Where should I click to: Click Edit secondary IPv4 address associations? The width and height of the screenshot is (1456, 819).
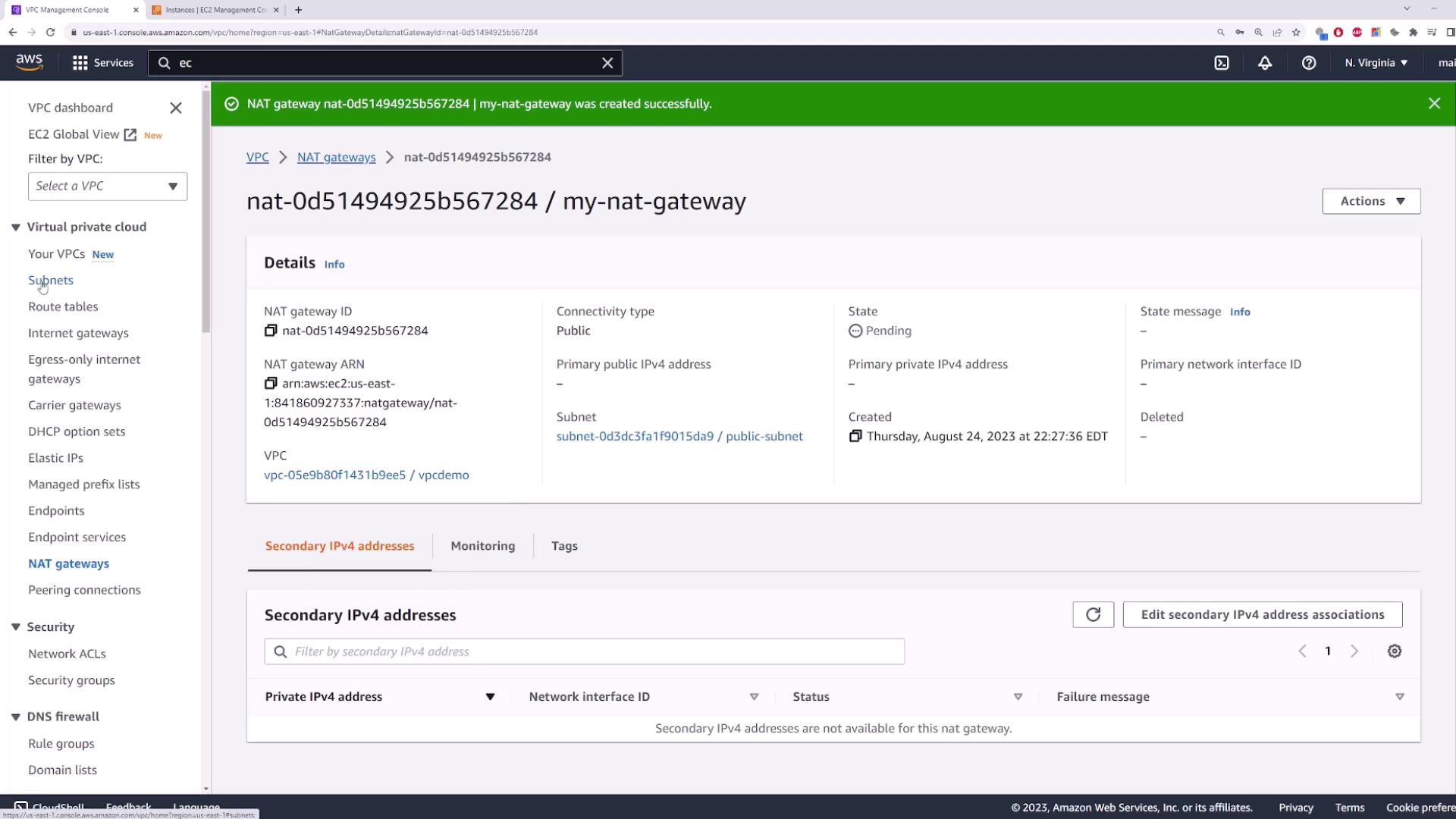(x=1262, y=615)
